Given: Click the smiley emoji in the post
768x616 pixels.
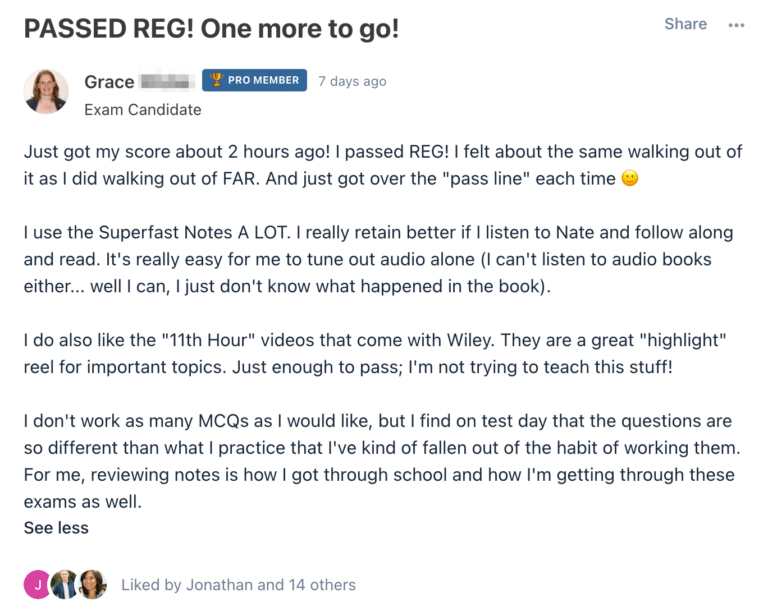Looking at the screenshot, I should (x=629, y=178).
